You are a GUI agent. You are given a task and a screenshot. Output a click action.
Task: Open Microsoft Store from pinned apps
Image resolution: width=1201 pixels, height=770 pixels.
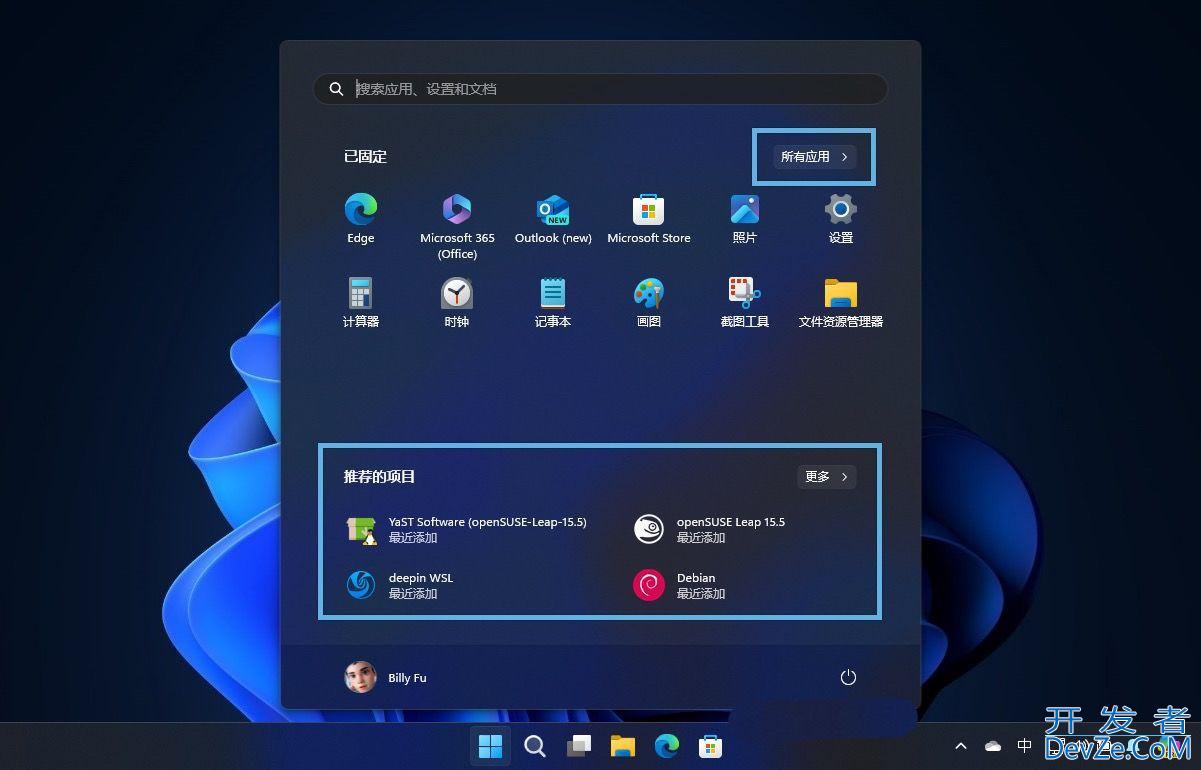click(649, 219)
